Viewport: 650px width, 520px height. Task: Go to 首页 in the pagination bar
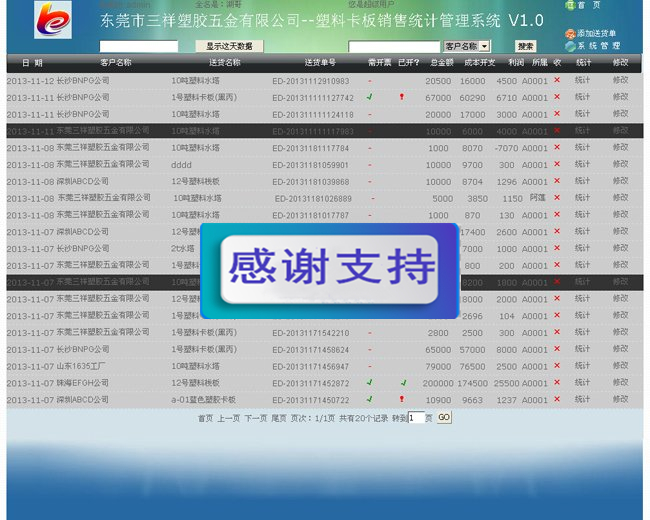pos(205,418)
